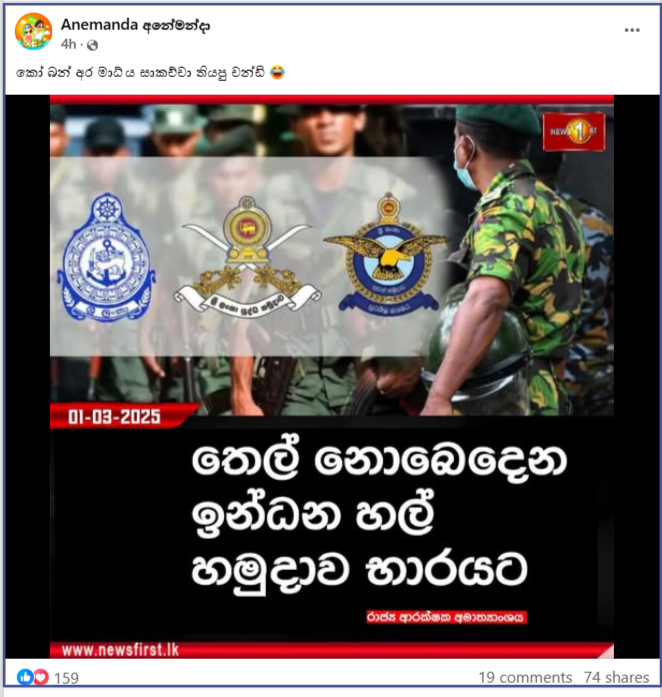Click the Anemanda page name link
Viewport: 662px width, 697px height.
point(135,25)
